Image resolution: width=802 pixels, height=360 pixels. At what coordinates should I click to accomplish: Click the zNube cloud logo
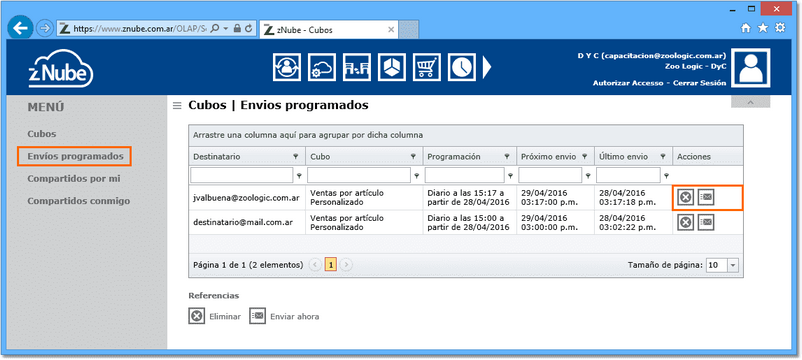pos(60,69)
